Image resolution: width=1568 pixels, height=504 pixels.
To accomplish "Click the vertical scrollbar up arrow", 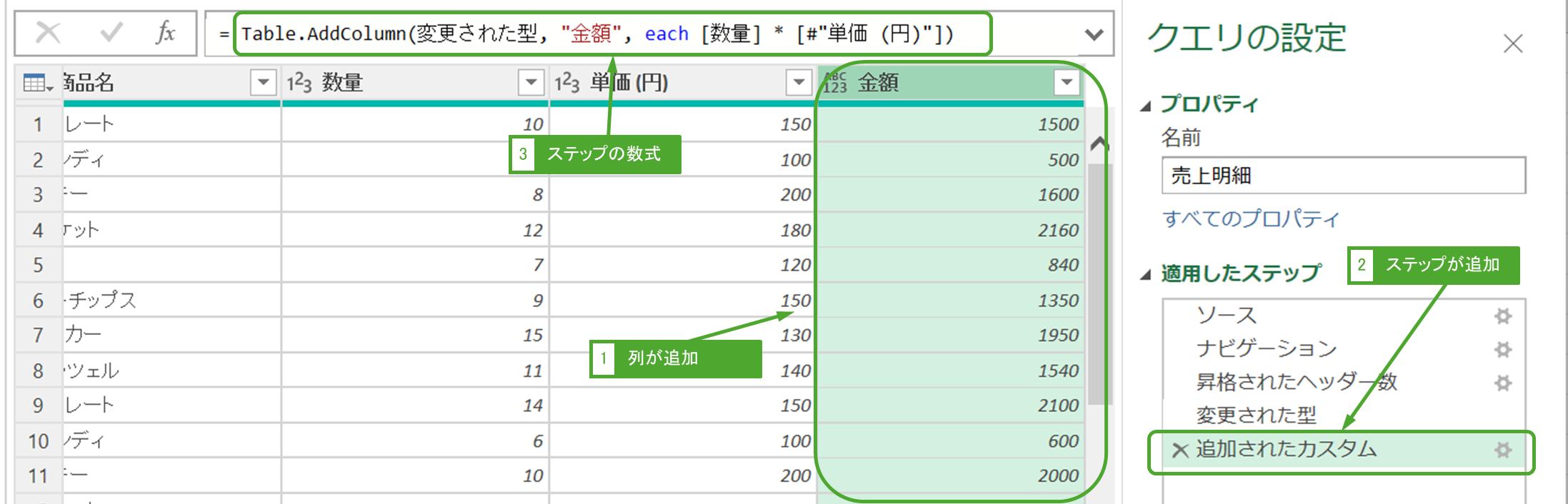I will coord(1099,145).
